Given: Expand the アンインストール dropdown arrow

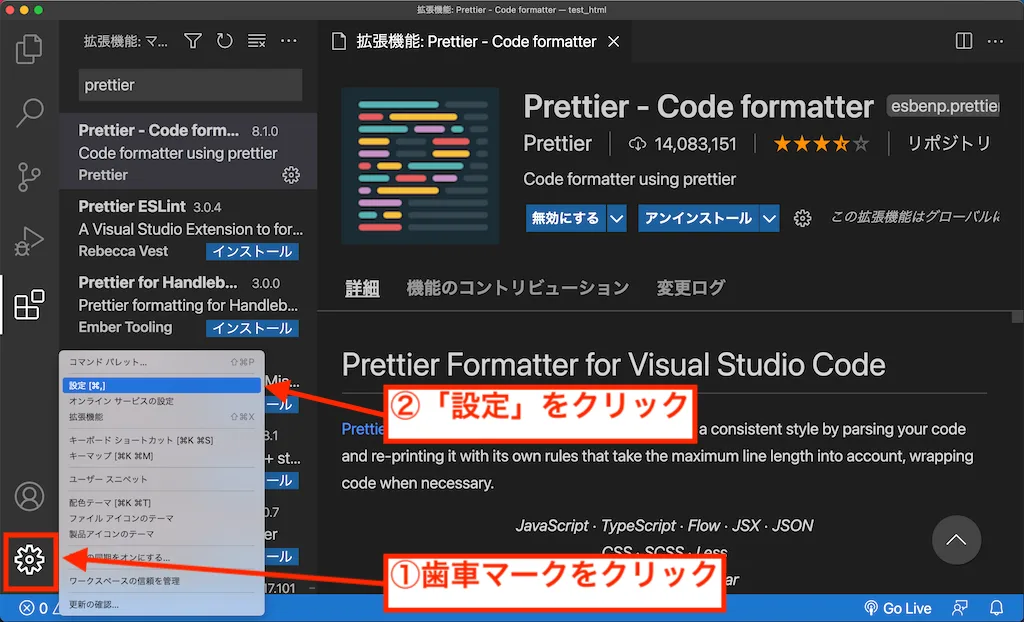Looking at the screenshot, I should point(770,218).
